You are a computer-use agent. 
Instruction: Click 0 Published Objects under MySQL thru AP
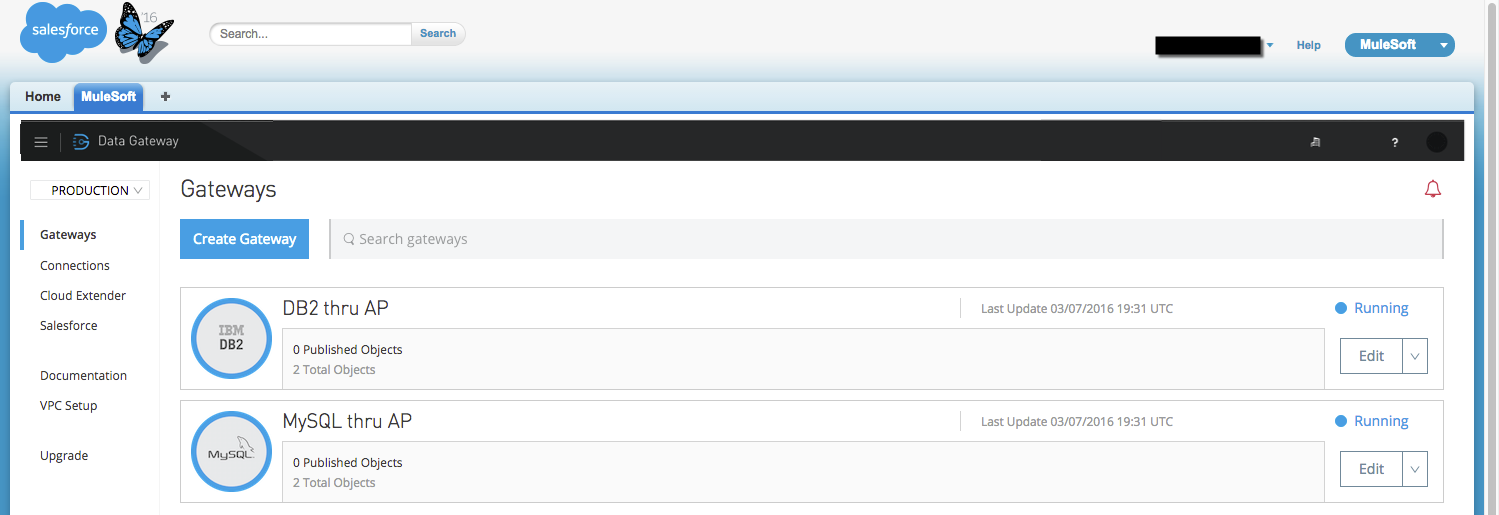click(x=348, y=463)
